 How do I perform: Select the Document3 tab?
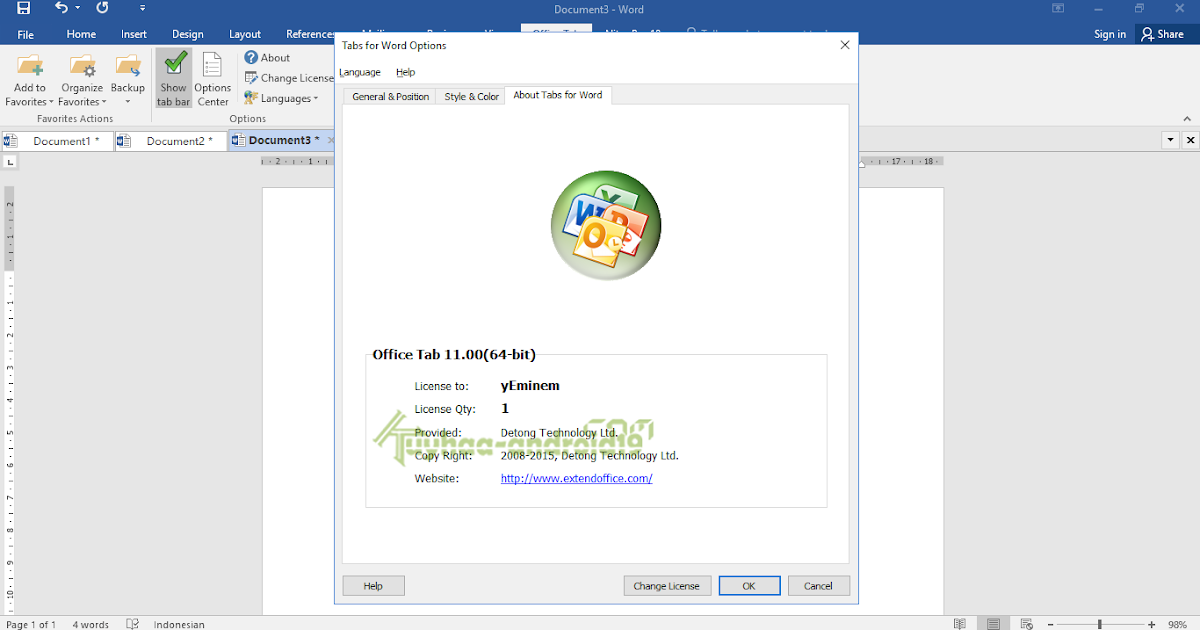(x=283, y=141)
